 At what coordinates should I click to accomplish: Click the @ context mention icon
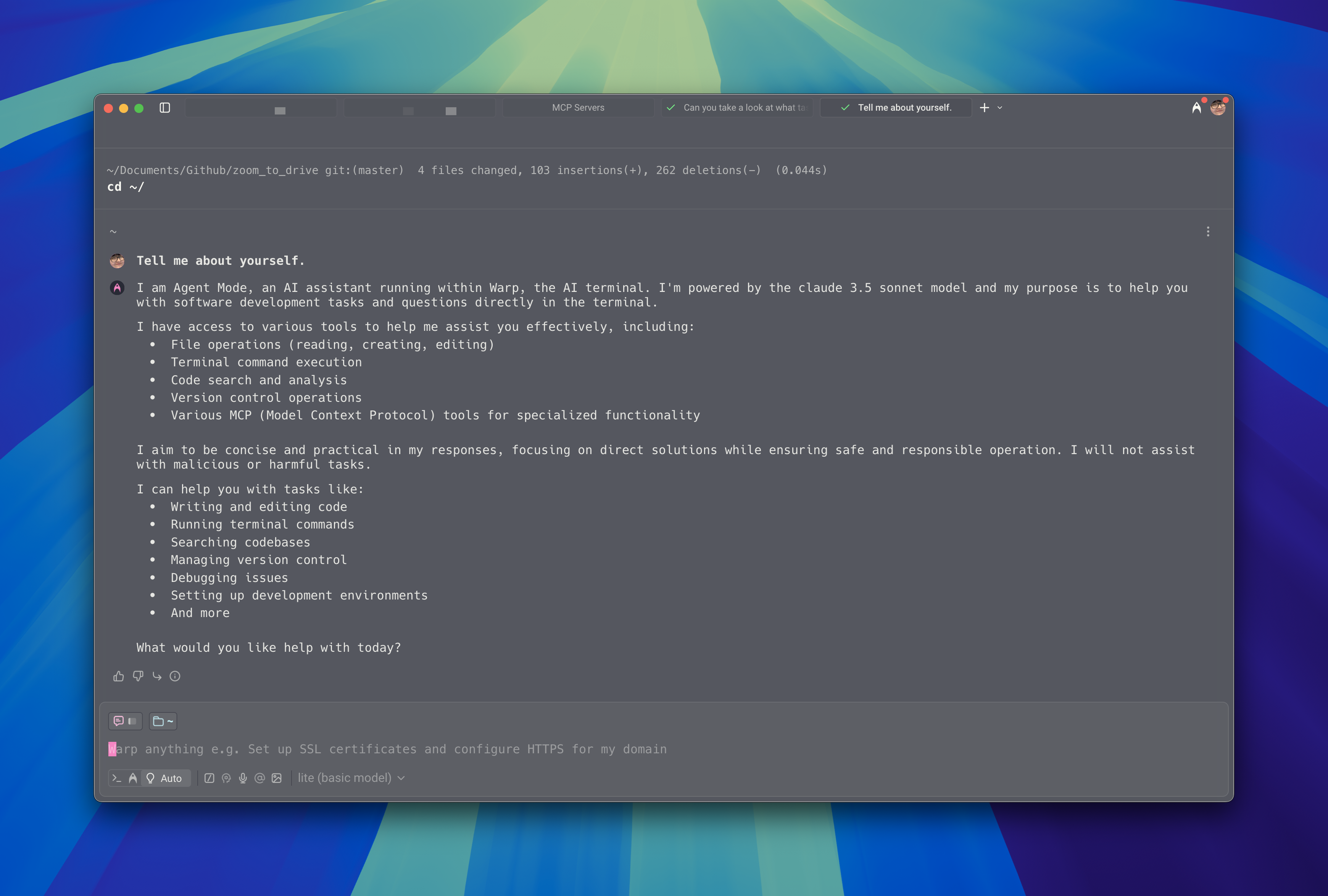click(x=259, y=778)
